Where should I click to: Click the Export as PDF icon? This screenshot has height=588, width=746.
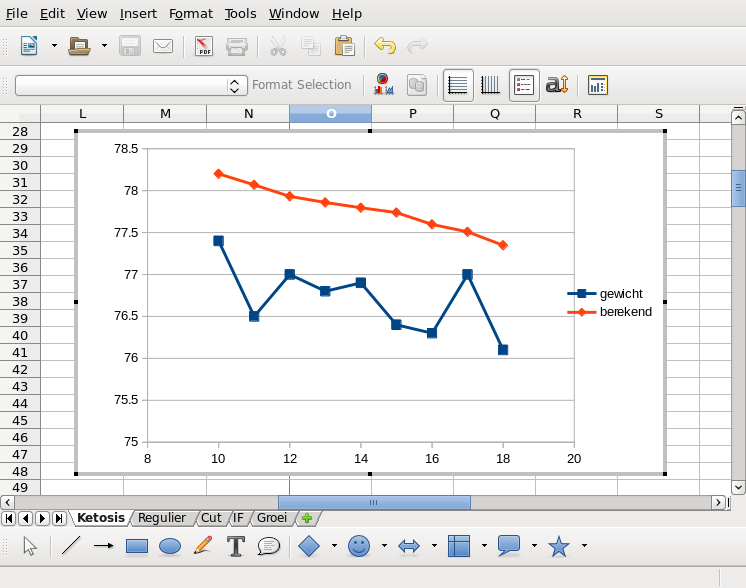click(x=204, y=46)
